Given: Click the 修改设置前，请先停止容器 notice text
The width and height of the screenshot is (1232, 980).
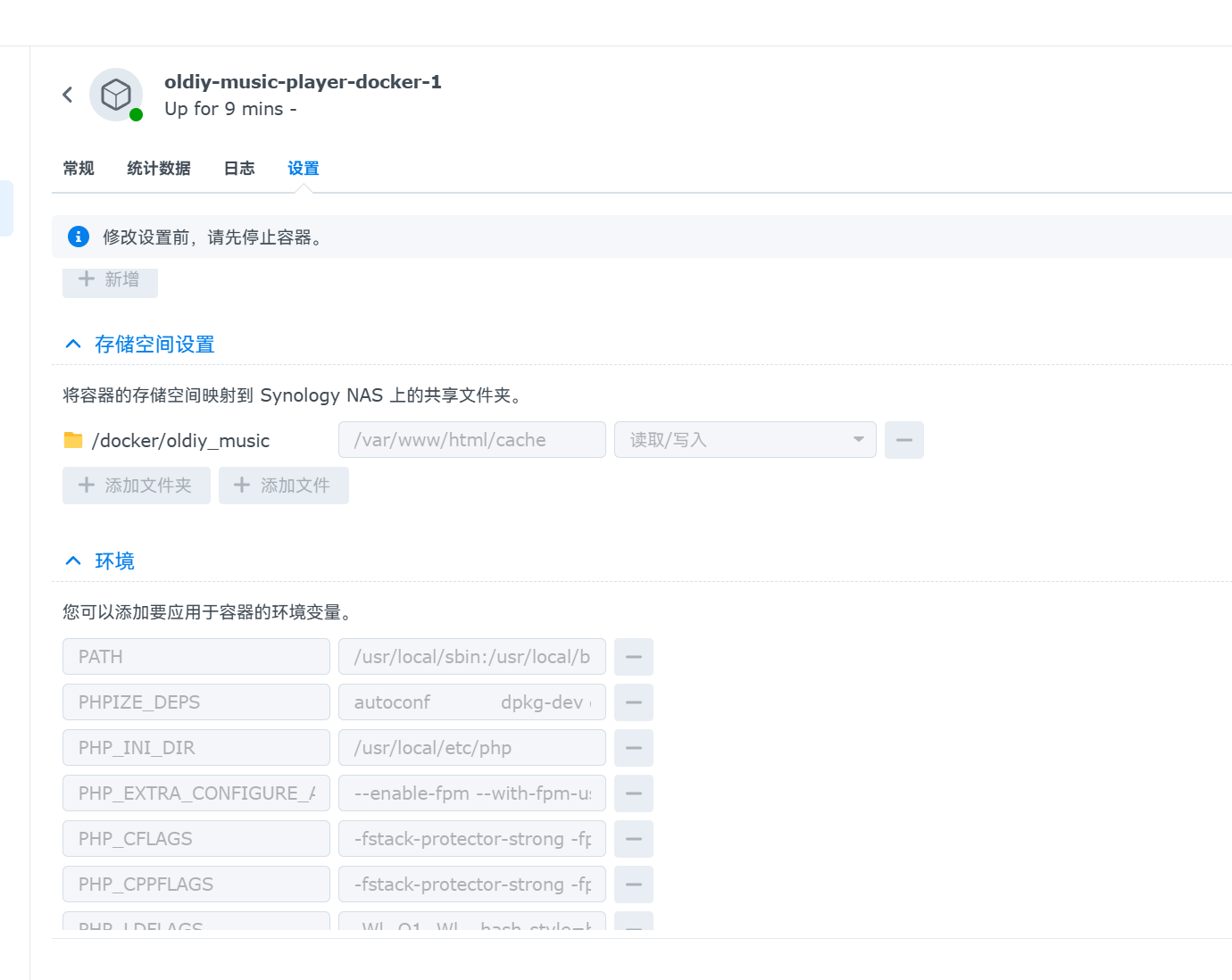Looking at the screenshot, I should 212,237.
